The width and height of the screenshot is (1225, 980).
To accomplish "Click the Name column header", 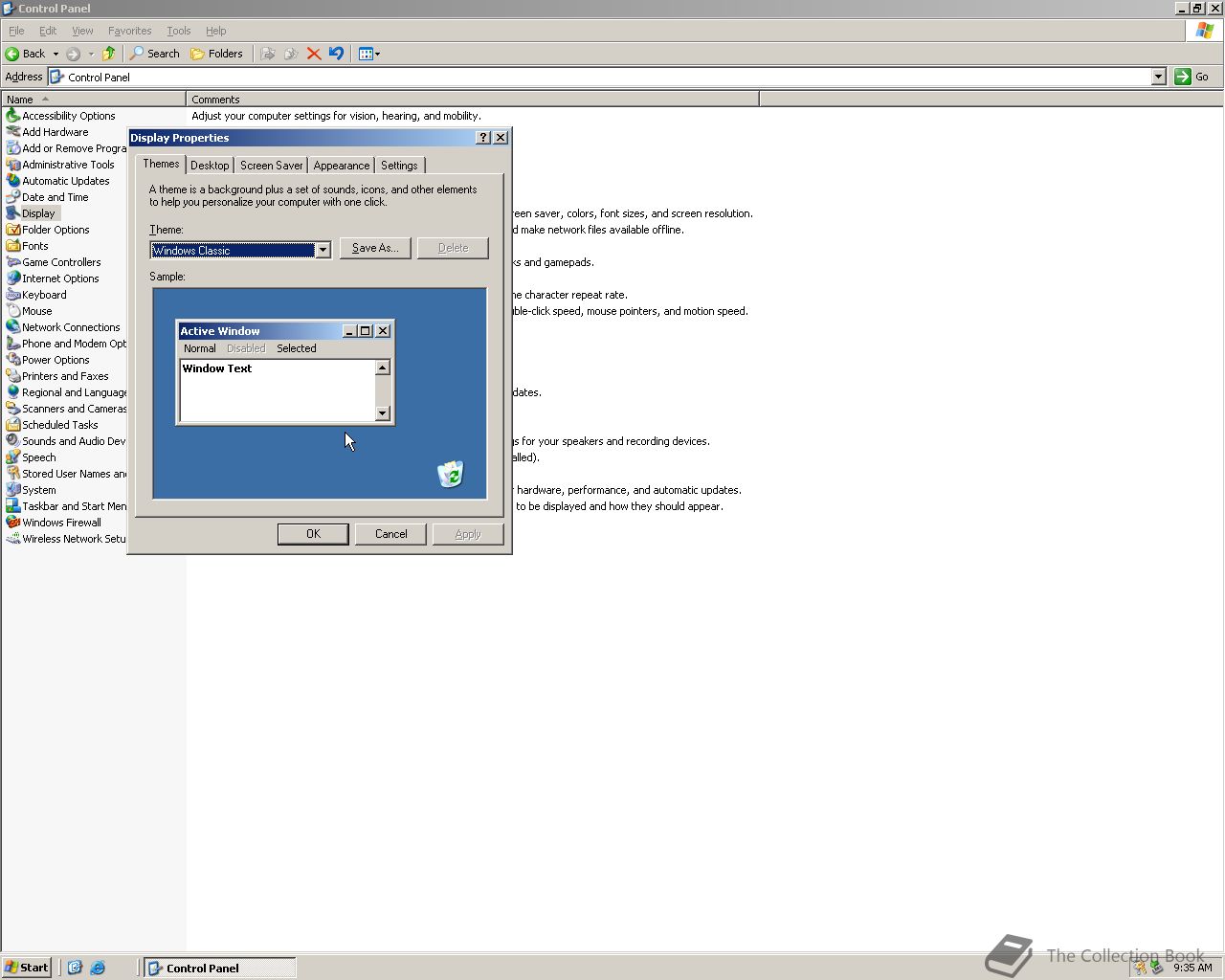I will pyautogui.click(x=93, y=99).
